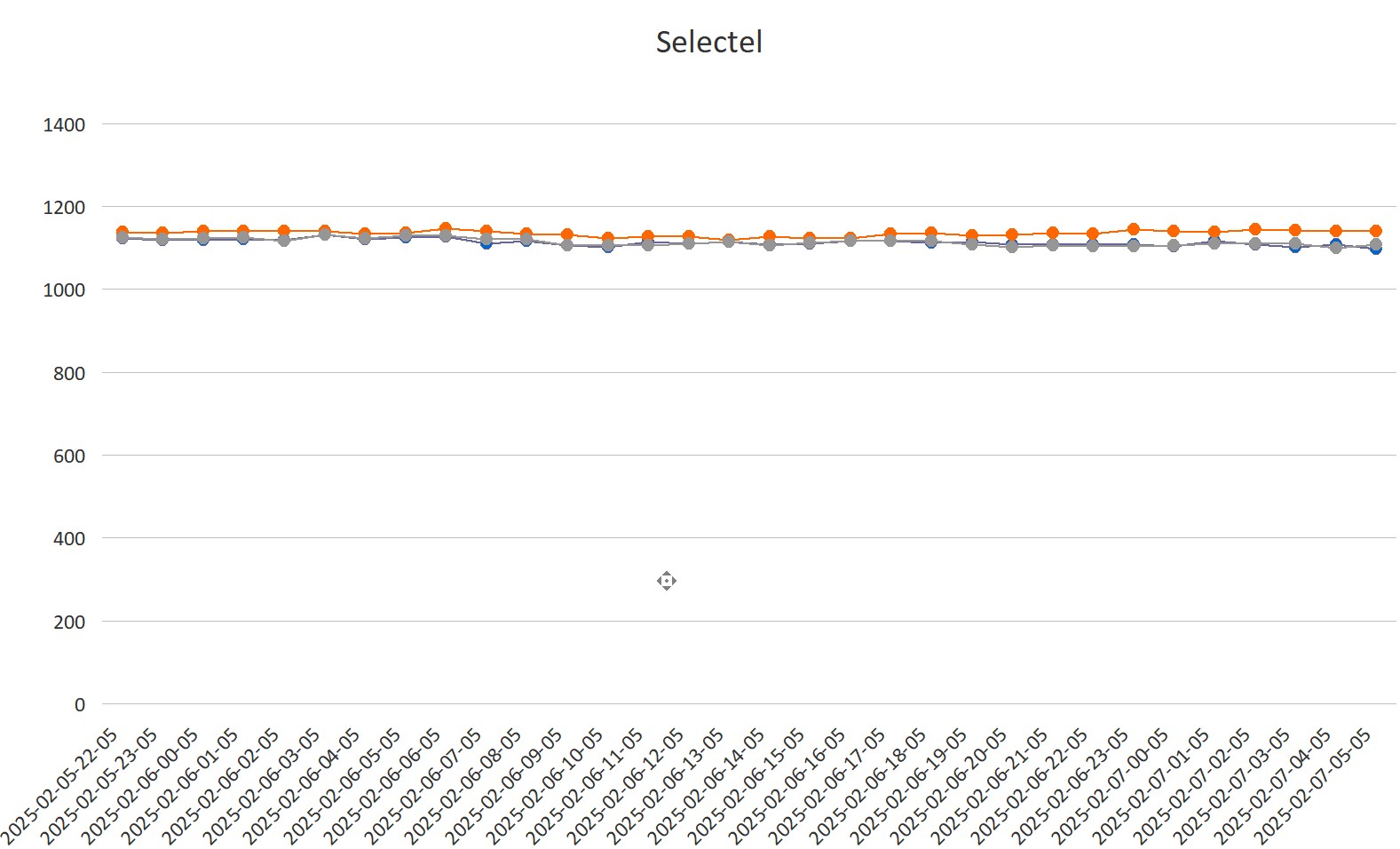Click the 400 value axis label
1400x849 pixels.
click(x=69, y=539)
